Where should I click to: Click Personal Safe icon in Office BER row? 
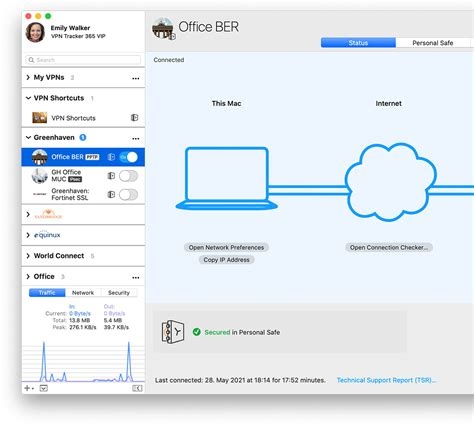111,157
